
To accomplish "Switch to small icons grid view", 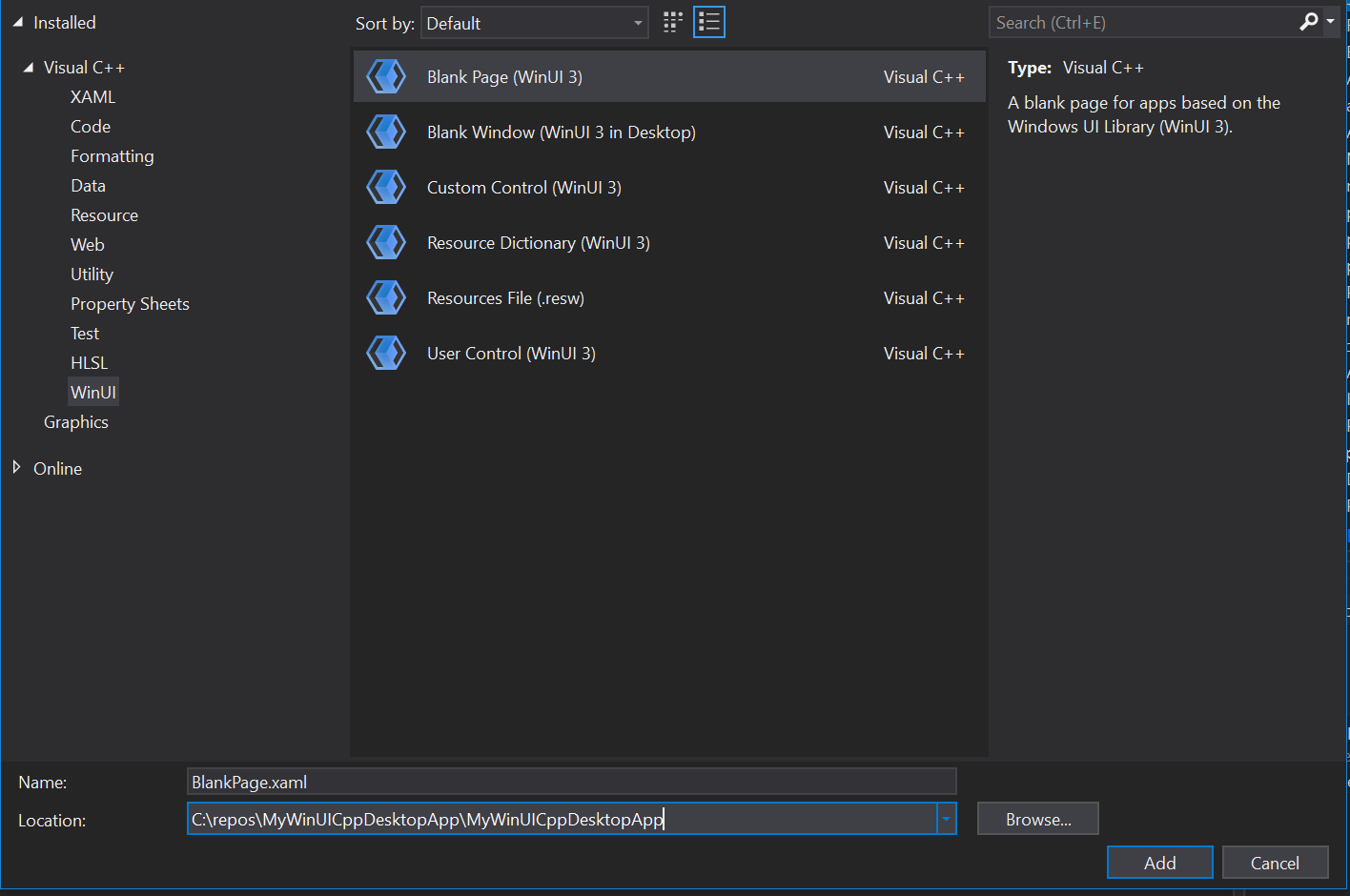I will (x=673, y=22).
